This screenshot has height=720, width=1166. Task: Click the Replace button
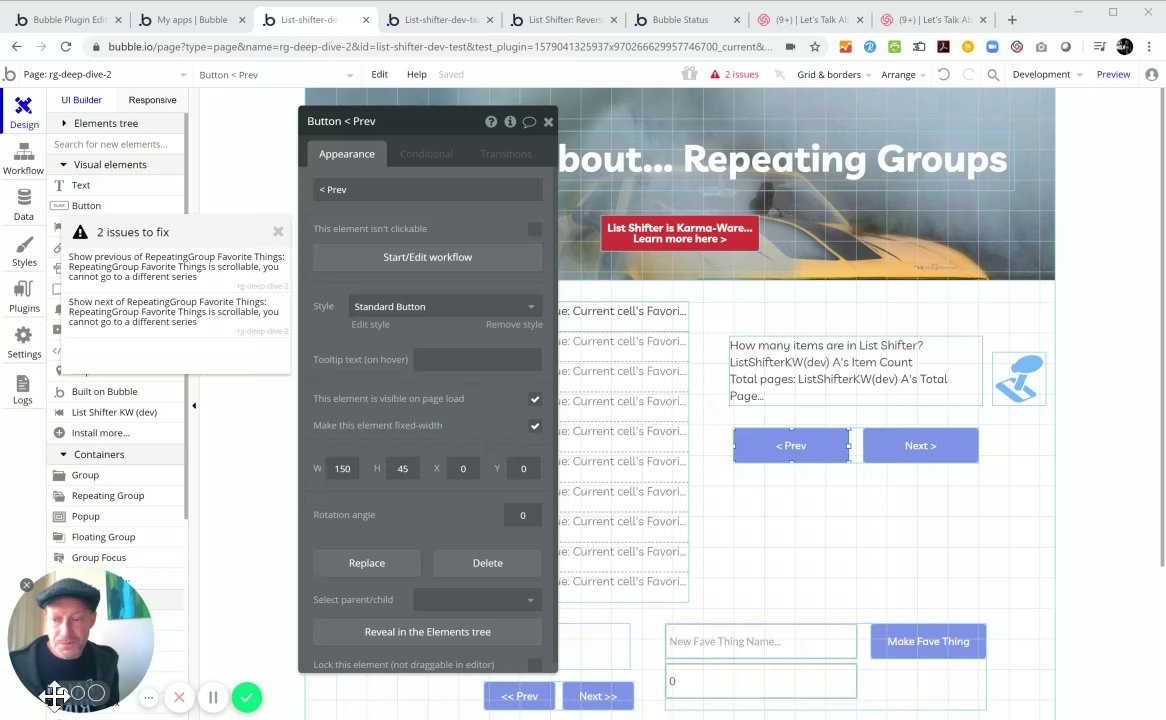(367, 563)
